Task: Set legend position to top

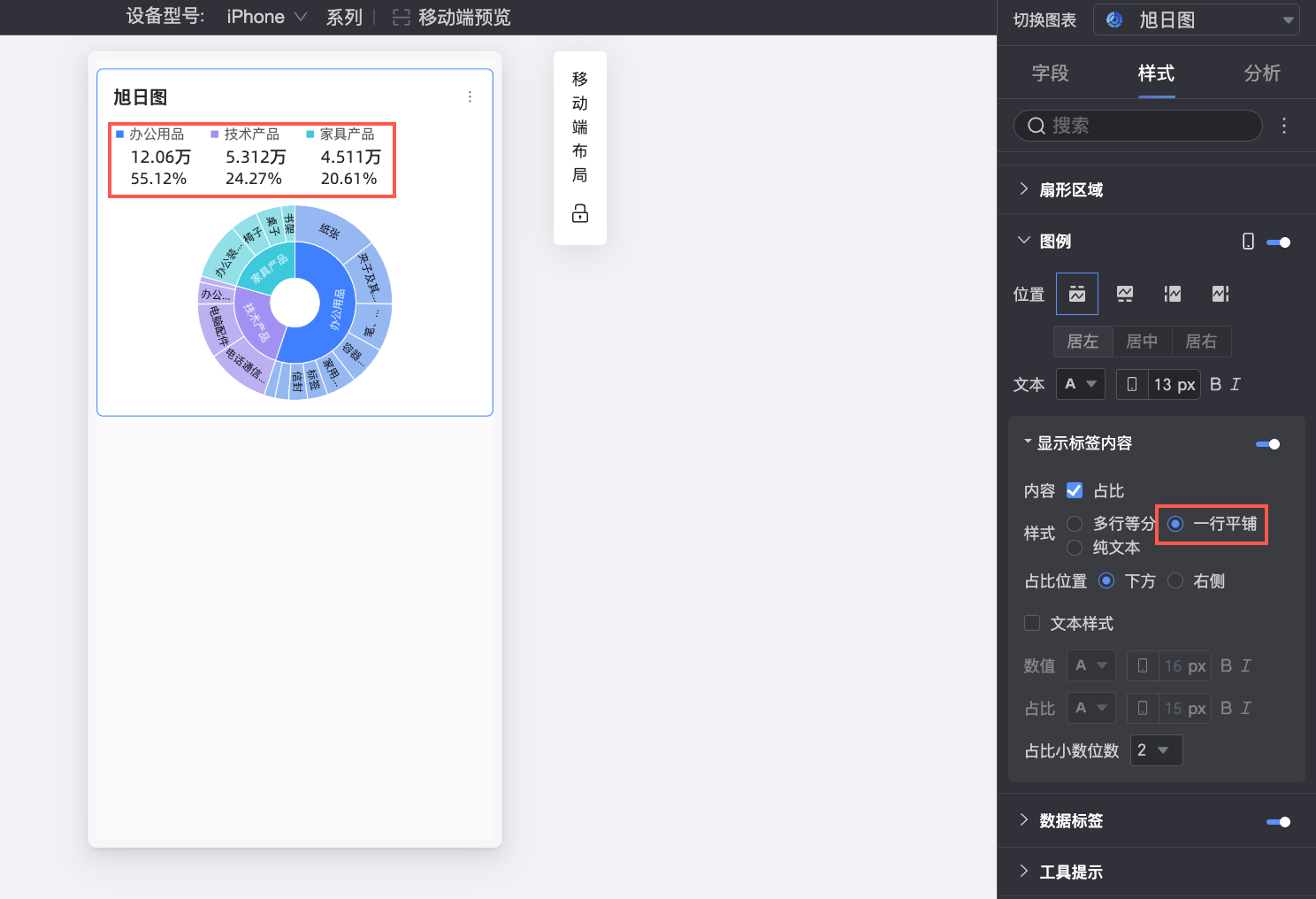Action: pyautogui.click(x=1077, y=294)
